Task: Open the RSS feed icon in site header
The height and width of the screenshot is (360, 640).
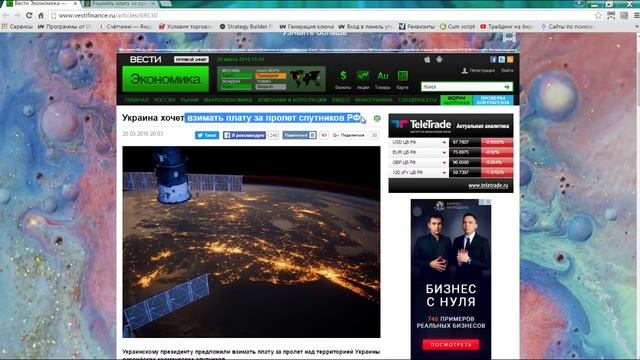Action: (x=510, y=60)
